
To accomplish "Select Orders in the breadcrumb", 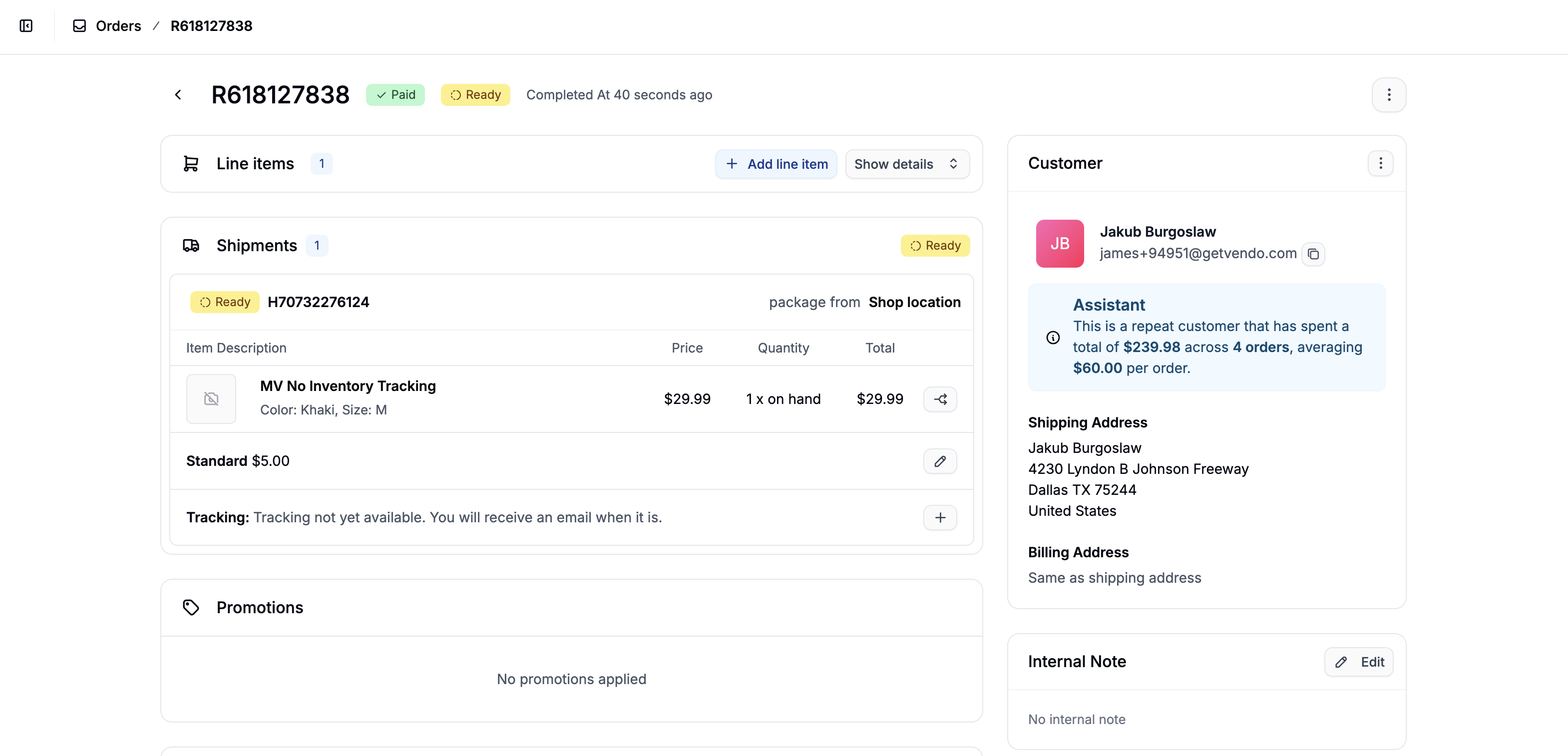I will (x=118, y=25).
